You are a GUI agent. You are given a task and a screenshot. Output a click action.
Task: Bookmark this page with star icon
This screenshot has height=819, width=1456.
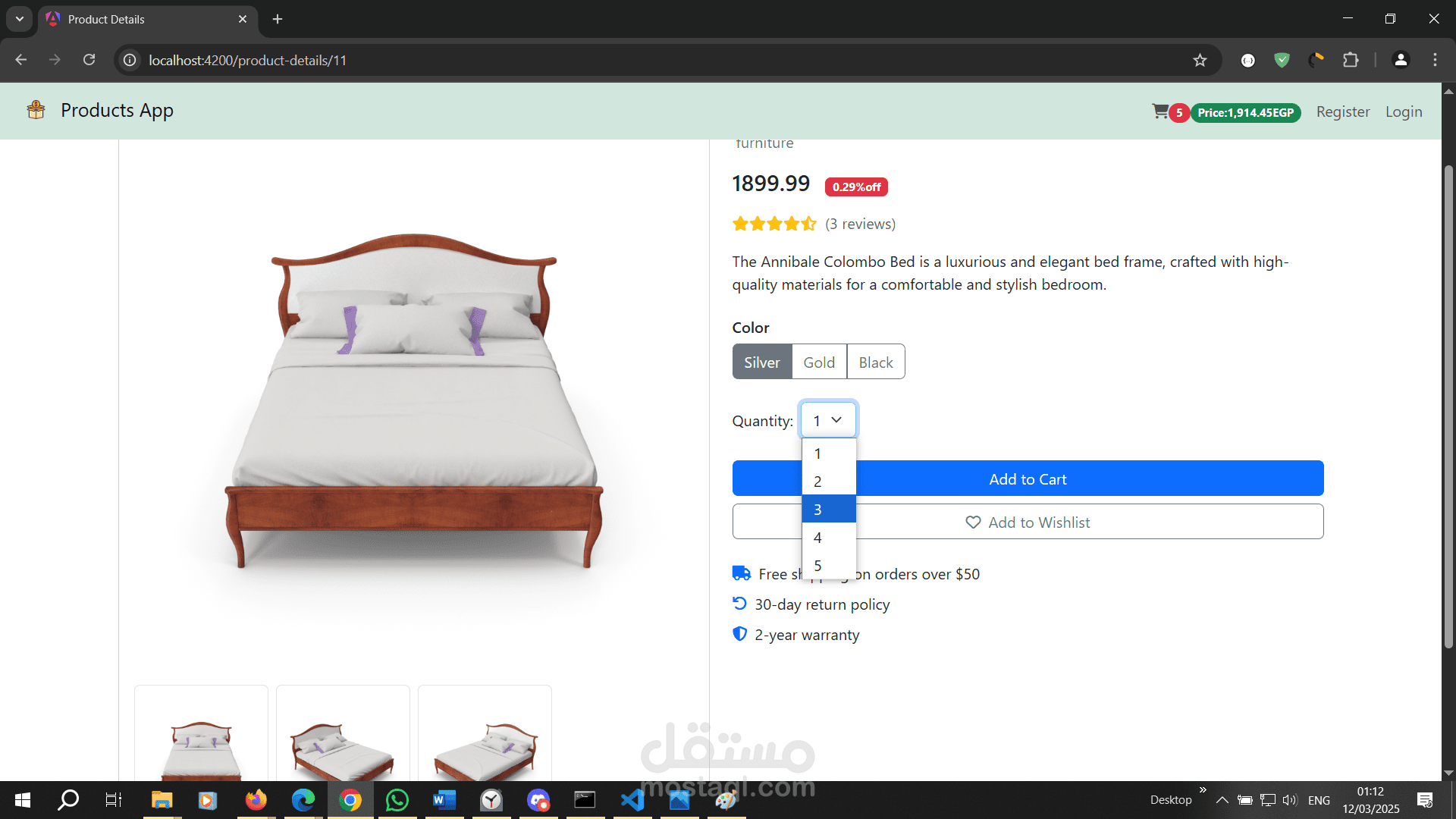(1200, 60)
